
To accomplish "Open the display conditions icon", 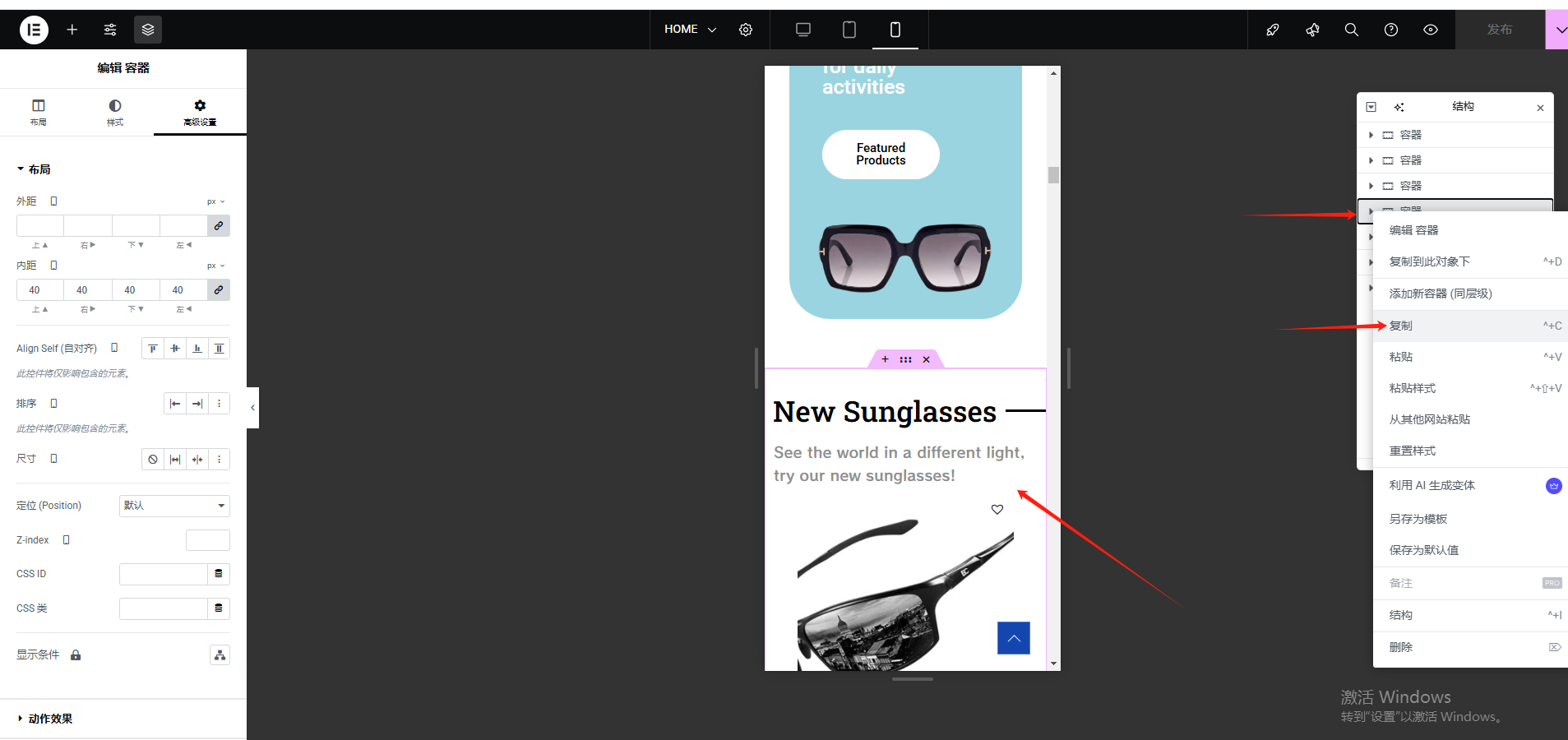I will pos(220,655).
